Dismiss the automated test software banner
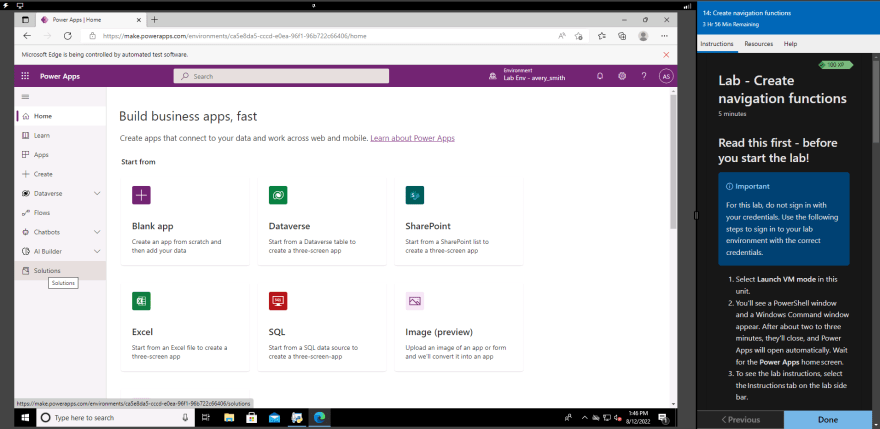 (x=666, y=55)
